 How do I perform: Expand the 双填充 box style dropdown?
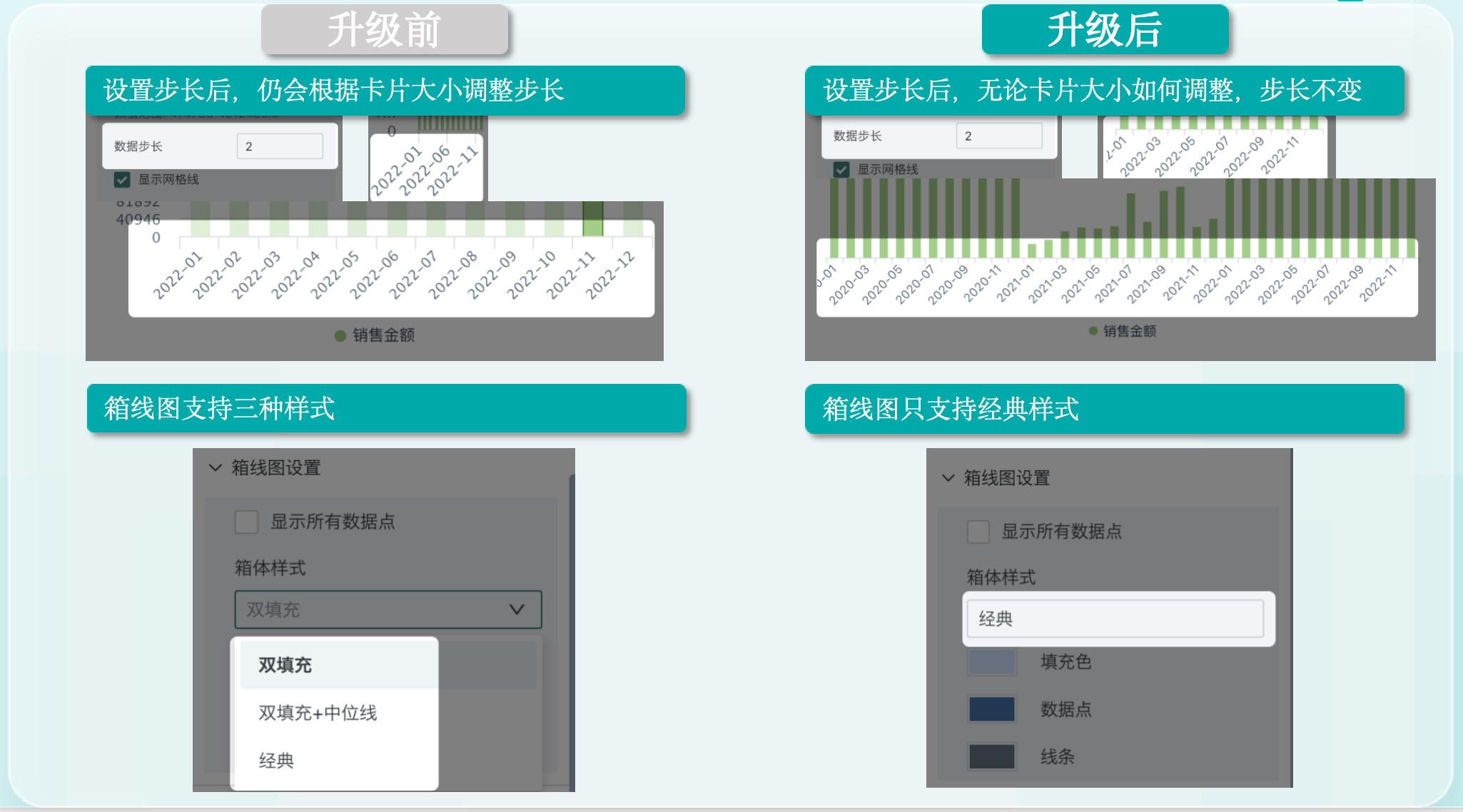click(388, 609)
